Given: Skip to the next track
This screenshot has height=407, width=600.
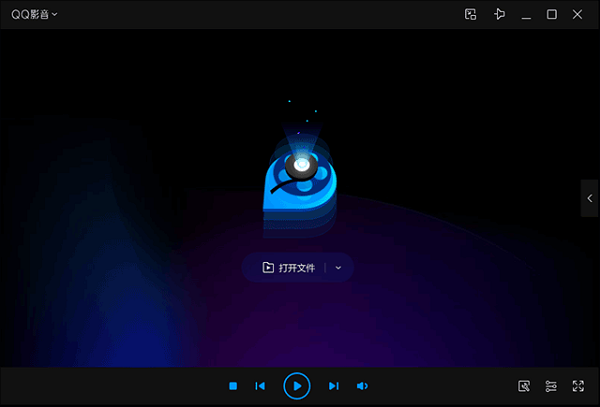Looking at the screenshot, I should (334, 386).
